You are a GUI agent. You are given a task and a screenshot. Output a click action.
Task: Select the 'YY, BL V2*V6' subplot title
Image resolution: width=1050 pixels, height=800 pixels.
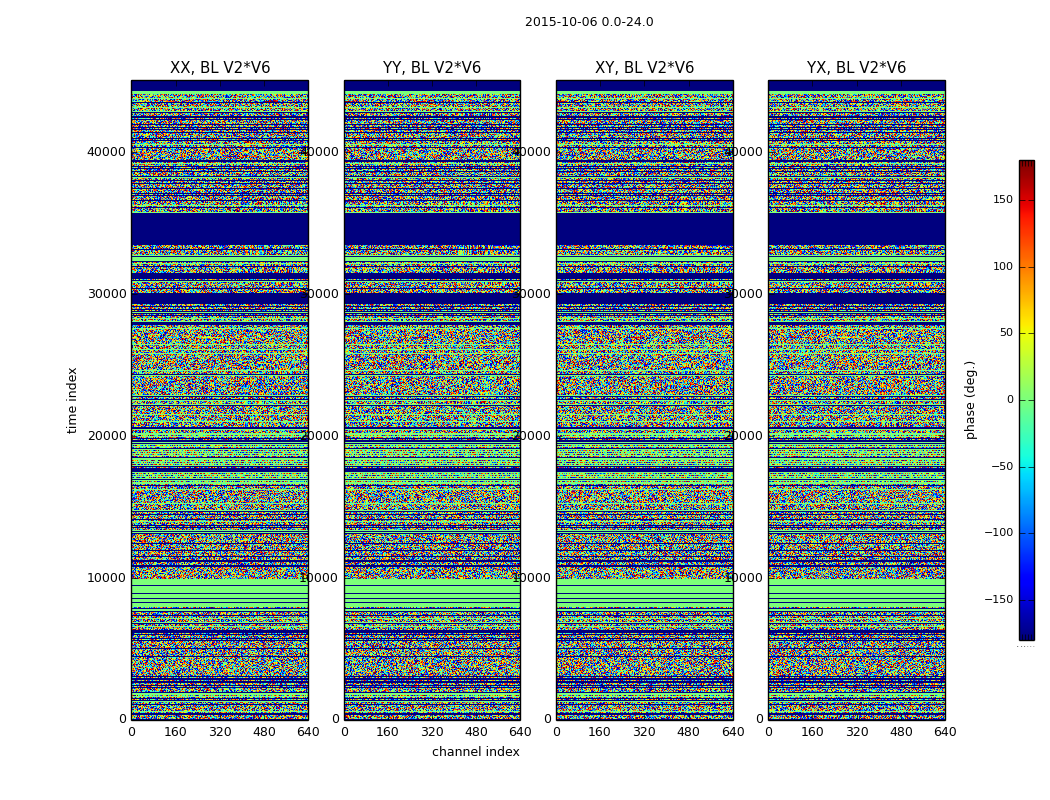click(x=432, y=68)
